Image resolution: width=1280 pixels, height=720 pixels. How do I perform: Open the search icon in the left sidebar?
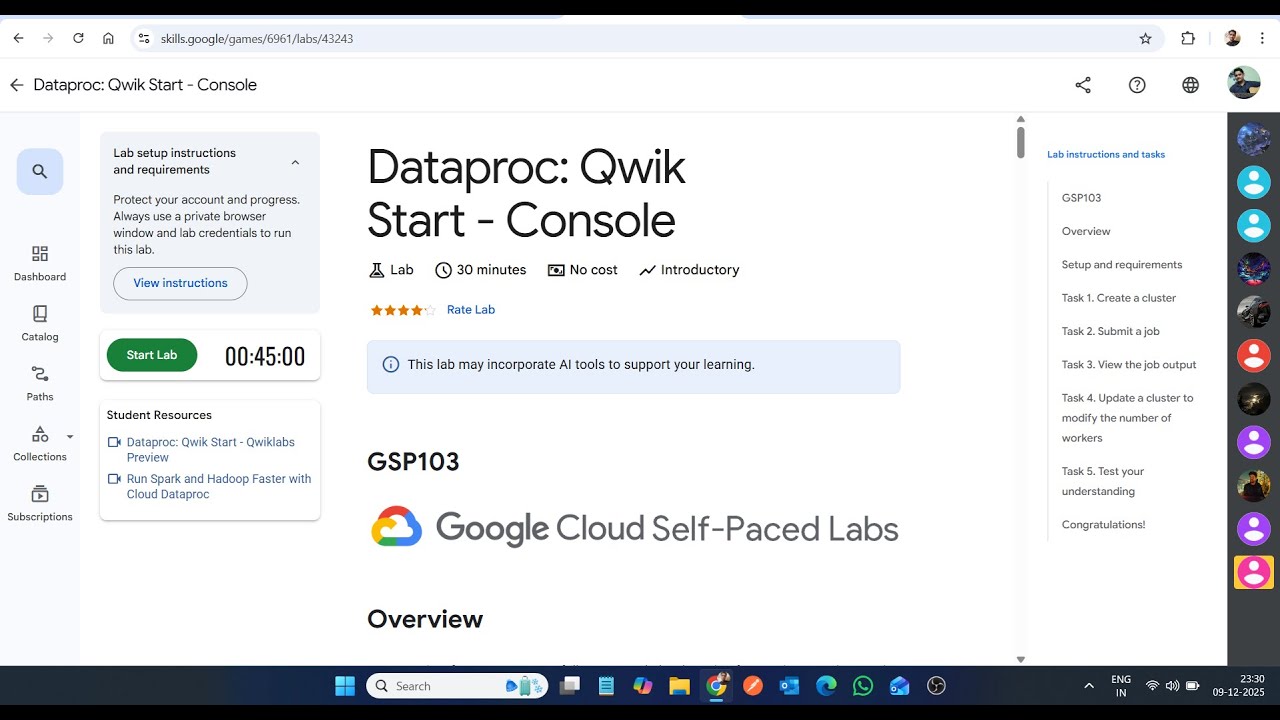click(40, 171)
